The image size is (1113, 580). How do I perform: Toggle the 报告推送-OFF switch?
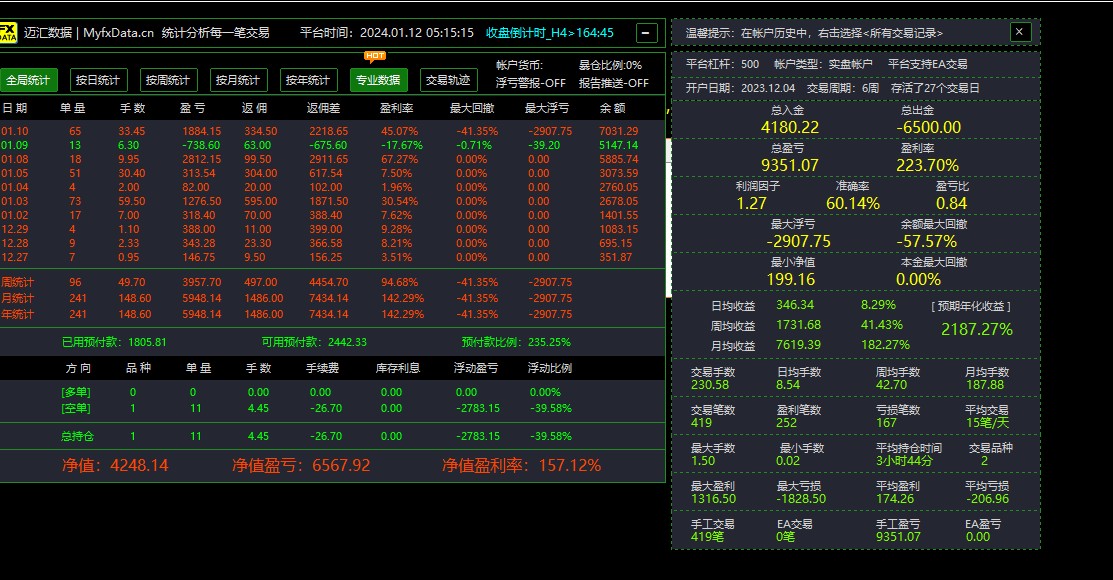coord(613,83)
